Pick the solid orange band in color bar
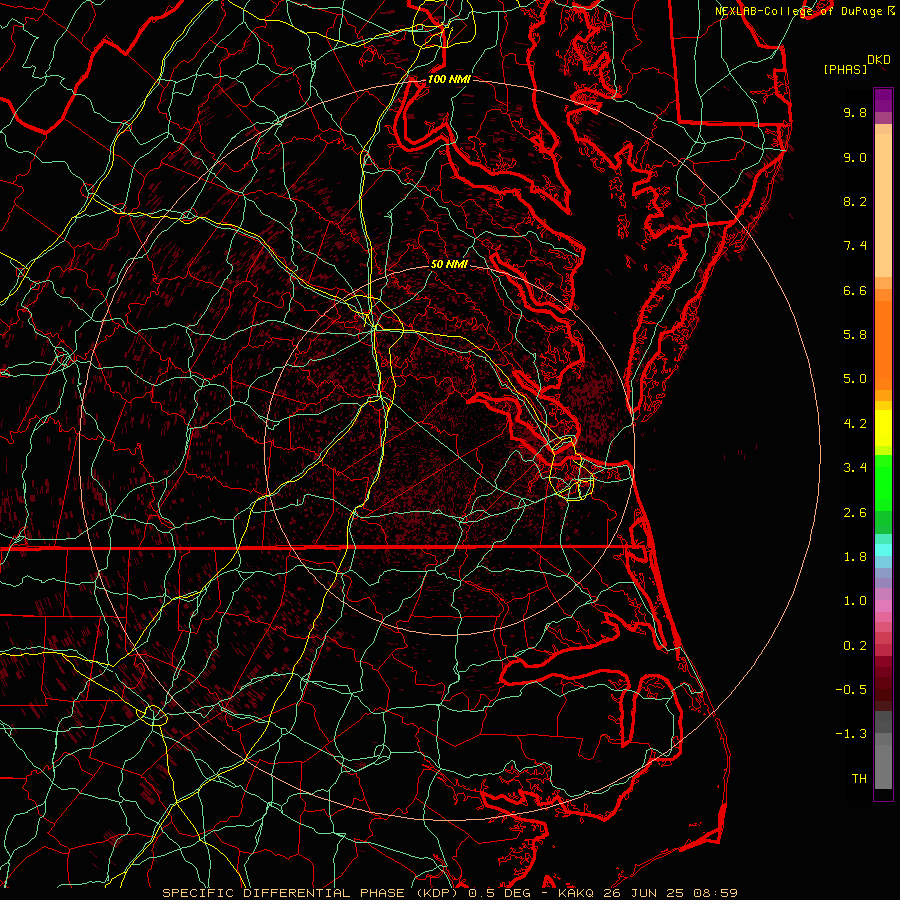The height and width of the screenshot is (900, 900). click(x=883, y=345)
